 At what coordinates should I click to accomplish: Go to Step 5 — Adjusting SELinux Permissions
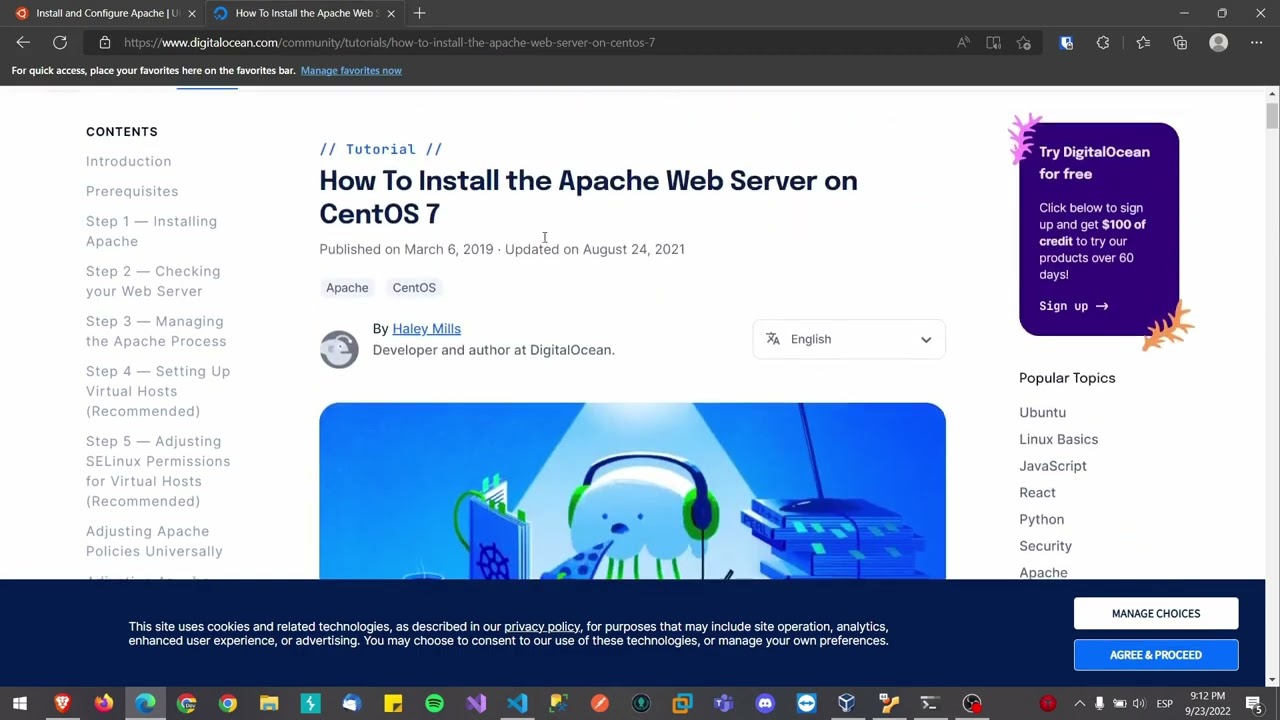(158, 471)
